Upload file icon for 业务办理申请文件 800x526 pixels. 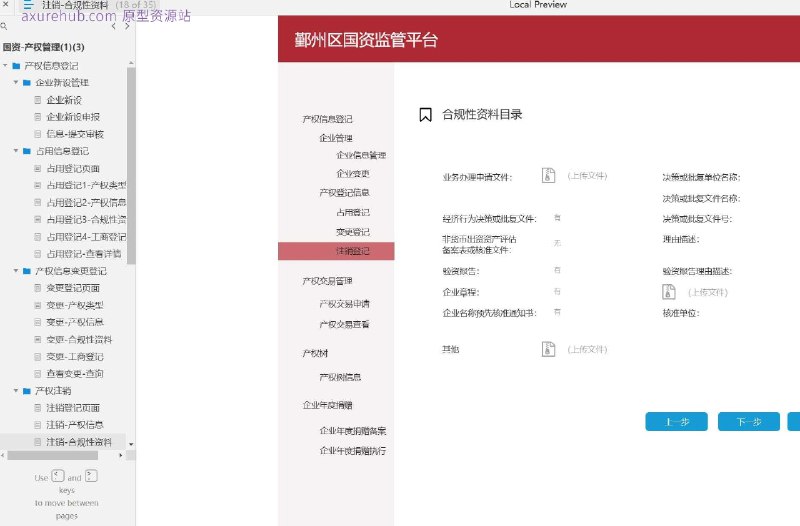[x=548, y=176]
